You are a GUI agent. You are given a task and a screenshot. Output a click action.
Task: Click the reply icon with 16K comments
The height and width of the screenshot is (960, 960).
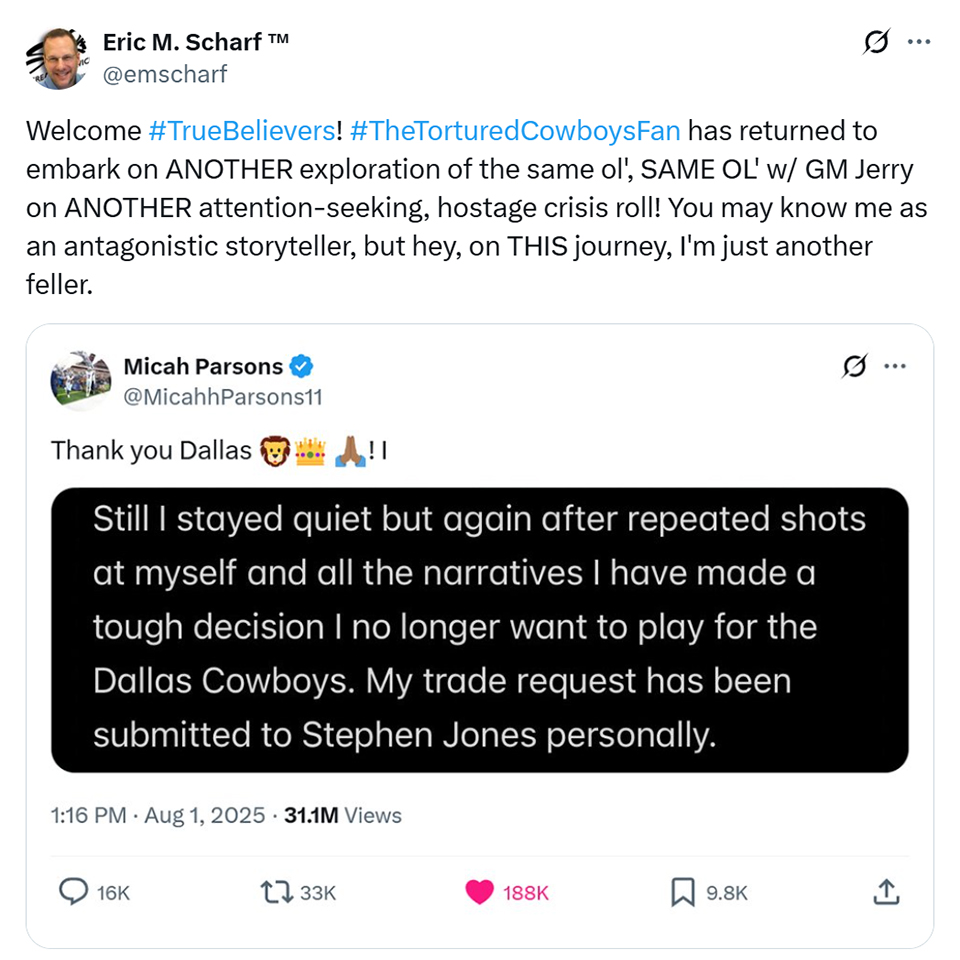point(74,892)
